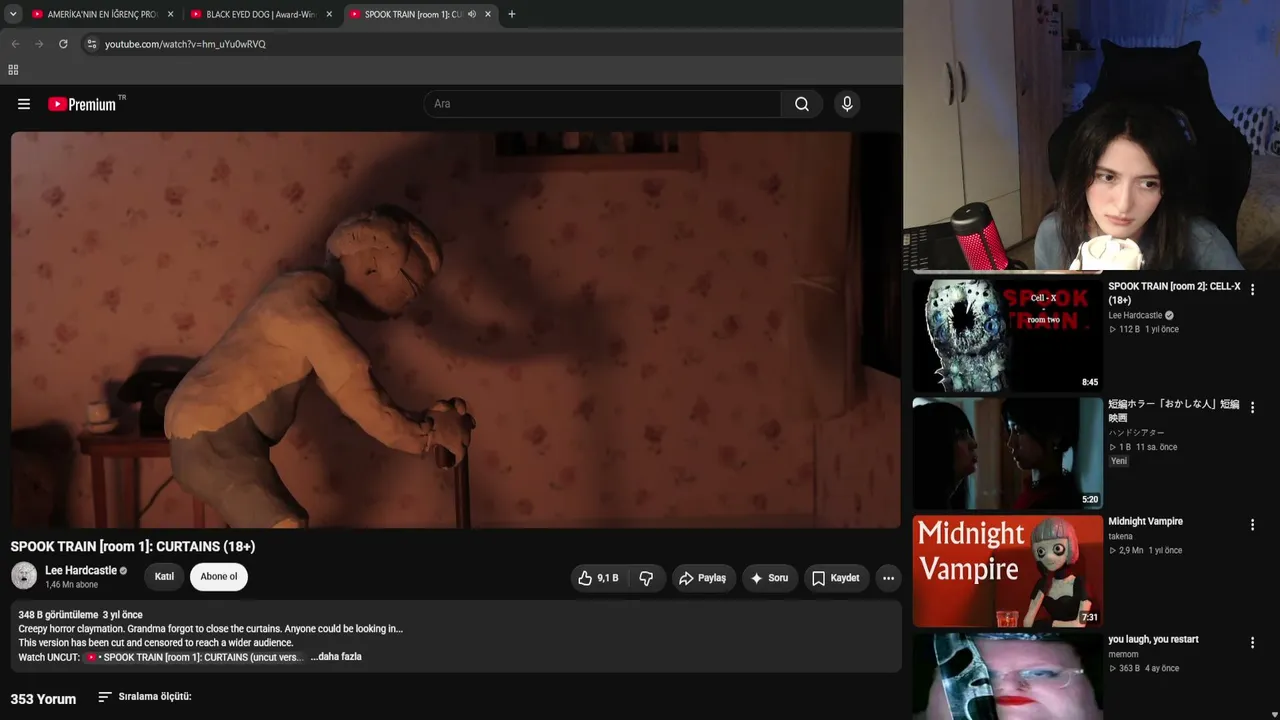Dislike the video with thumbs down
Viewport: 1280px width, 720px height.
point(646,578)
